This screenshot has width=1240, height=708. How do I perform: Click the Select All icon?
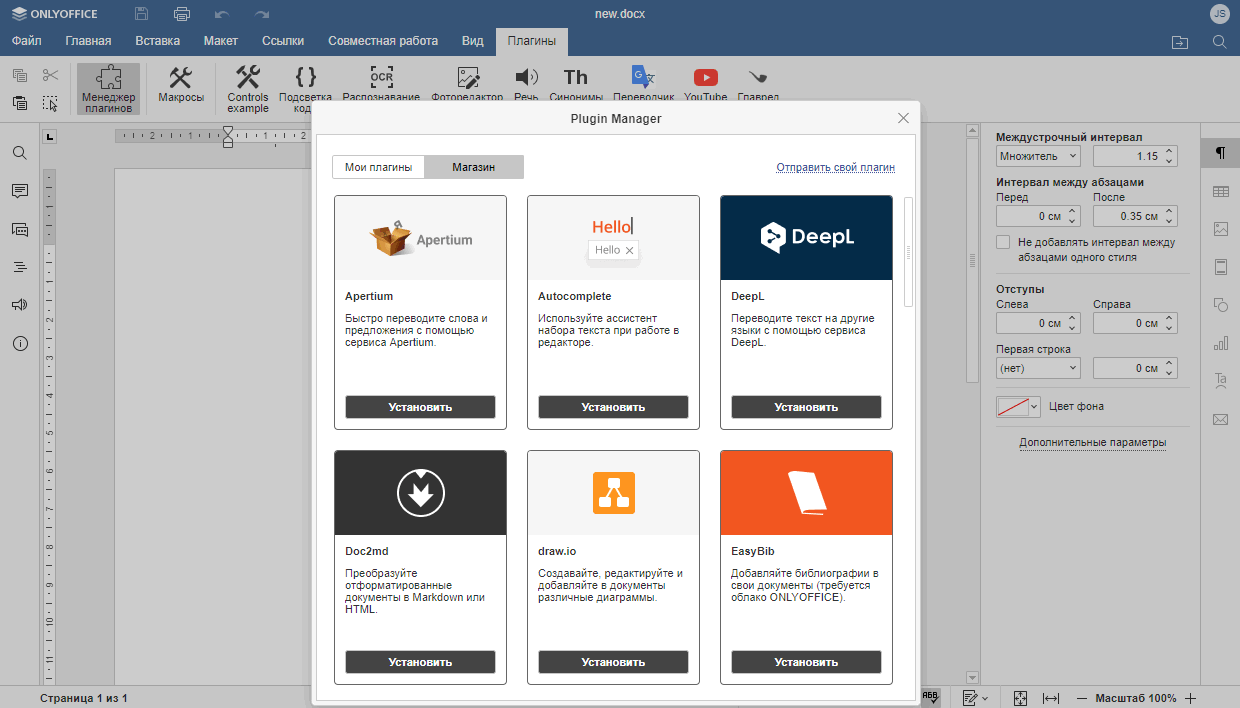pyautogui.click(x=50, y=103)
